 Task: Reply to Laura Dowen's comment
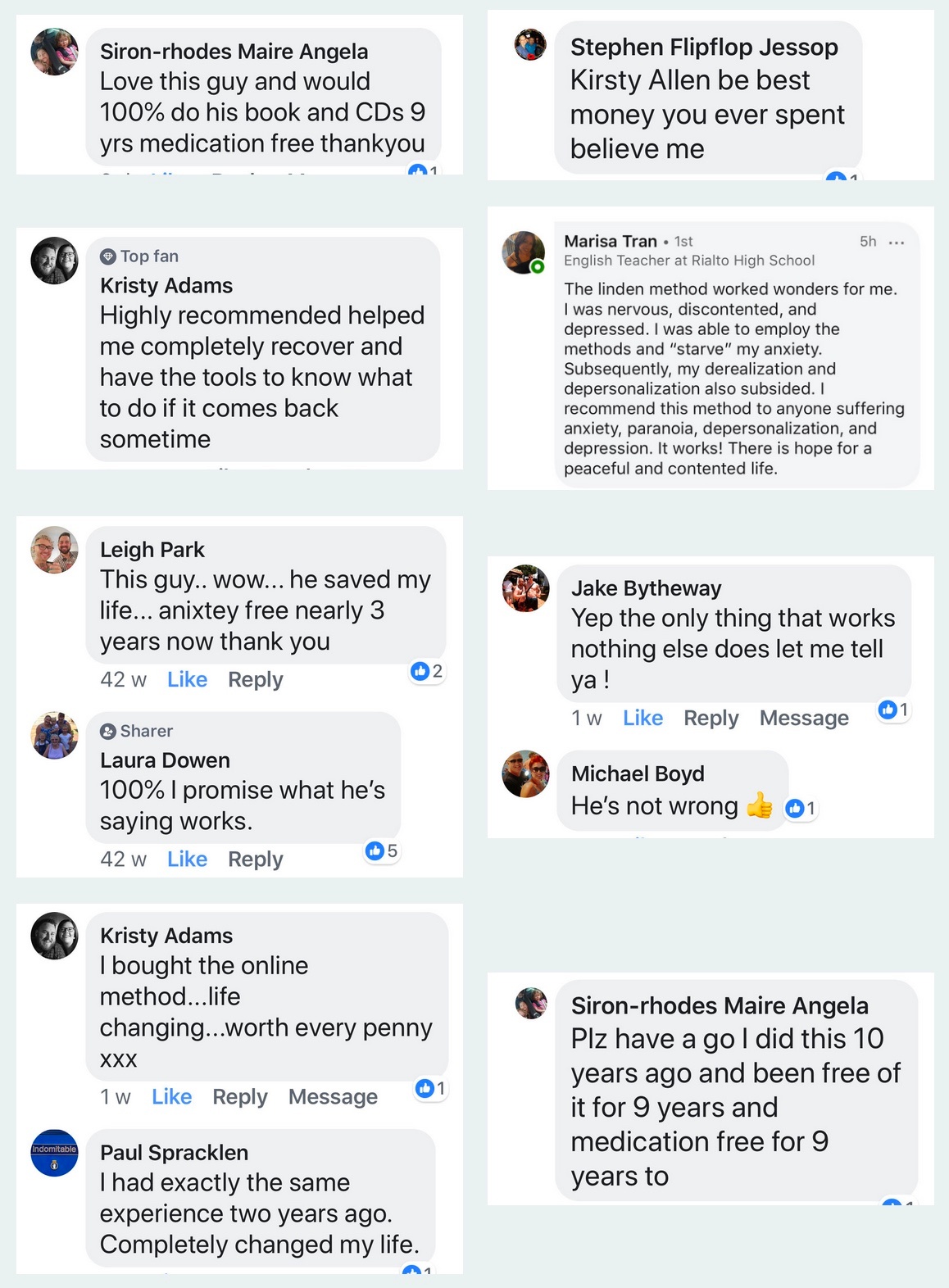click(255, 859)
